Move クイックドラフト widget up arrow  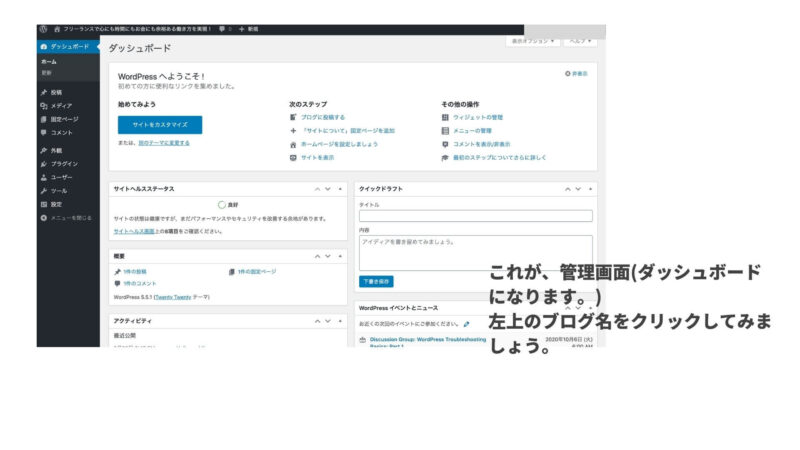click(x=567, y=189)
